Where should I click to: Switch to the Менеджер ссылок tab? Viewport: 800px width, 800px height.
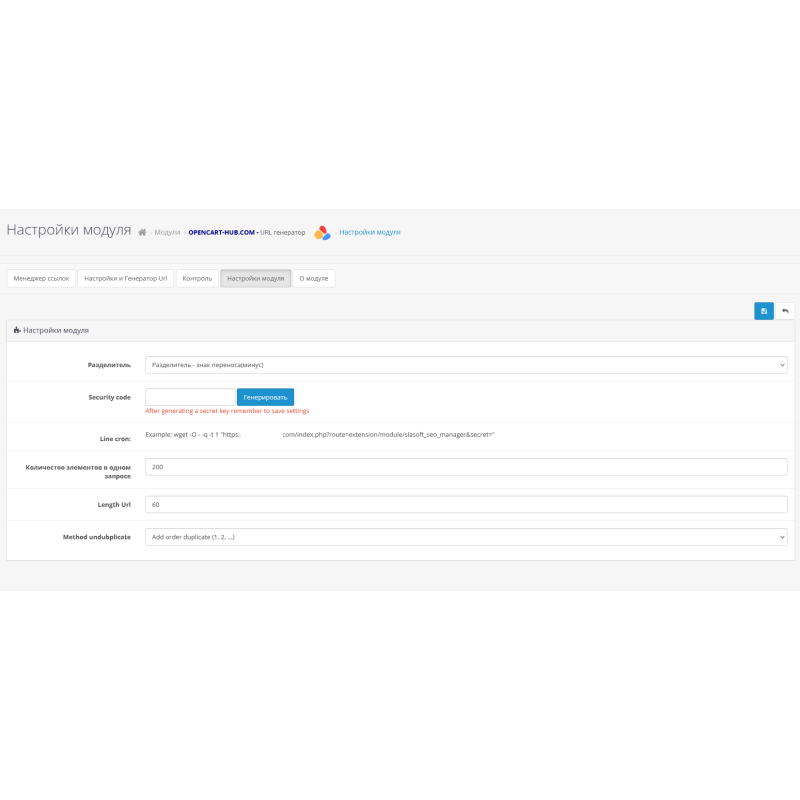coord(41,278)
